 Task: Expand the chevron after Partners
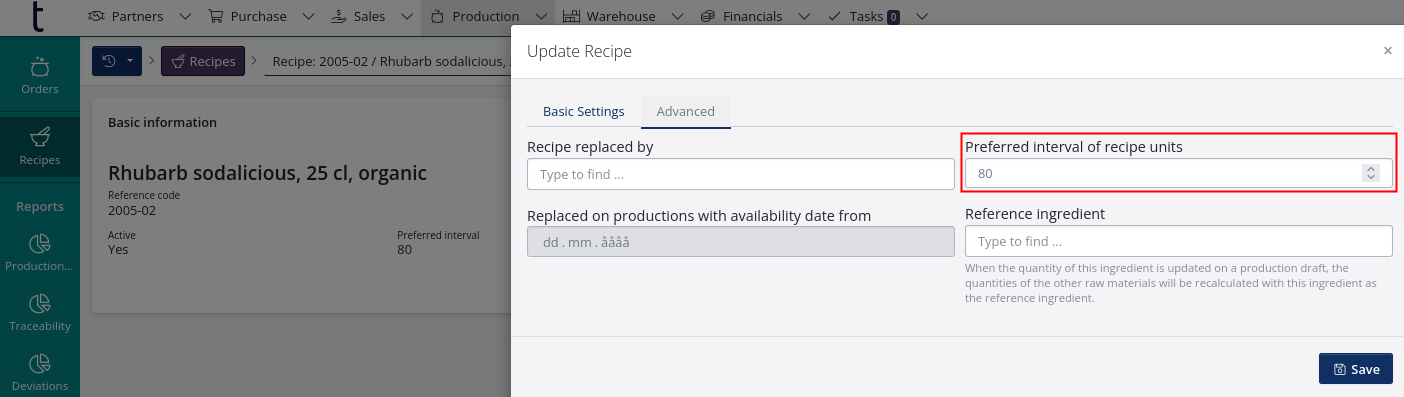[x=184, y=17]
